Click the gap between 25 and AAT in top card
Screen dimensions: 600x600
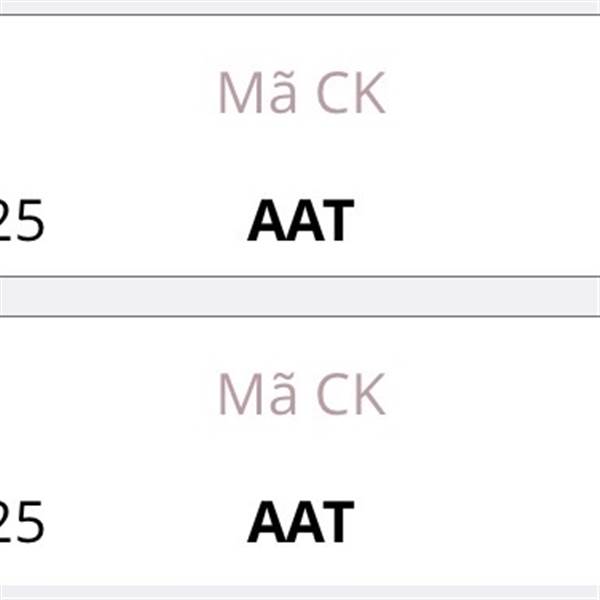pyautogui.click(x=145, y=222)
